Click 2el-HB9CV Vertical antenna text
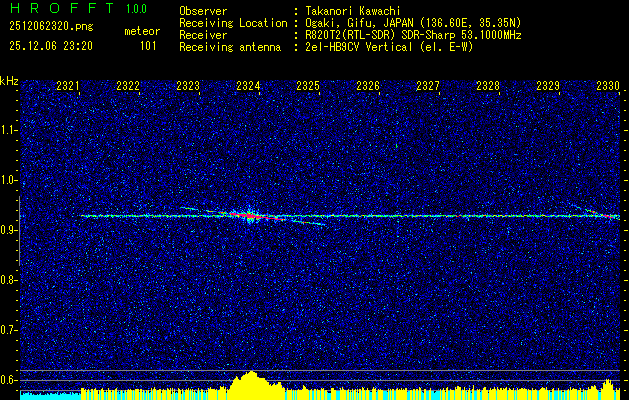 tap(389, 47)
